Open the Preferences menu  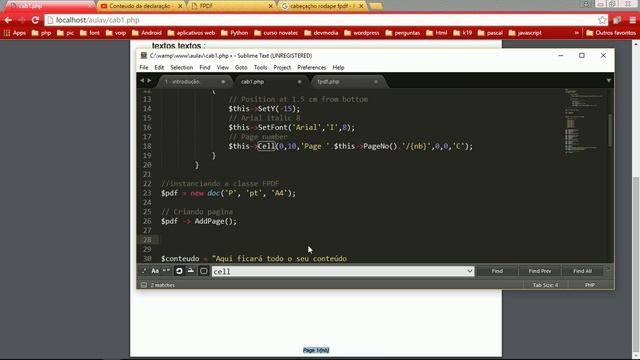[x=311, y=67]
